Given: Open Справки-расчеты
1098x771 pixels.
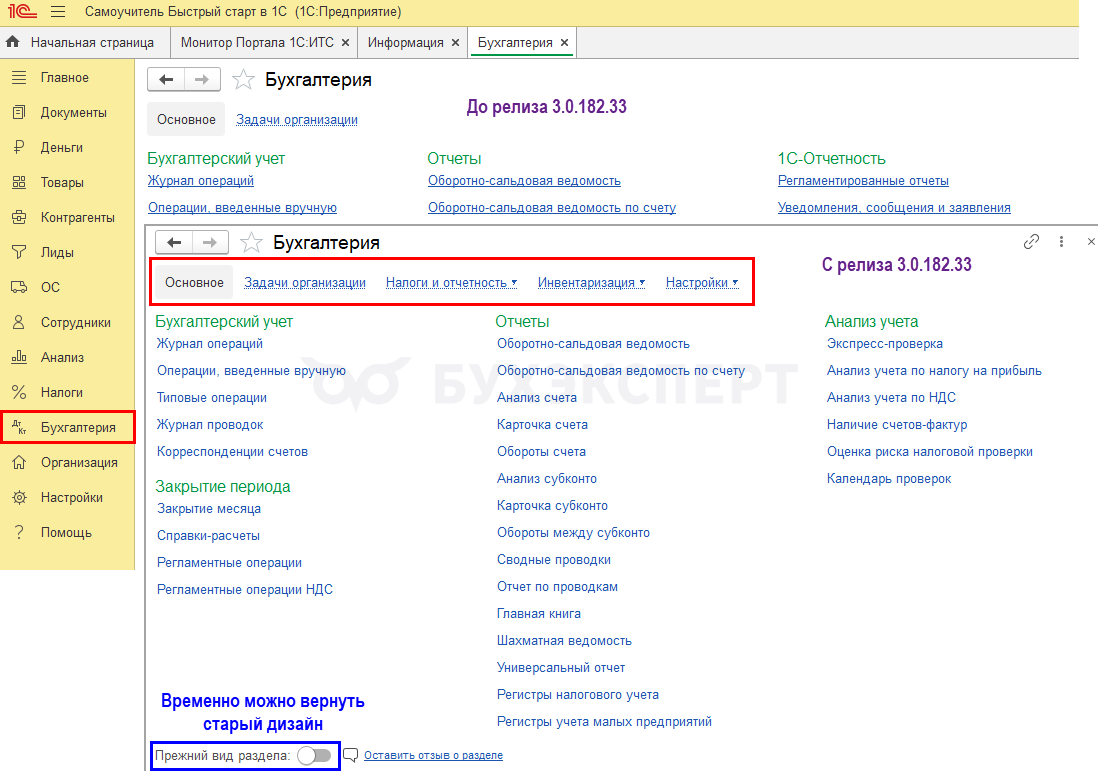Looking at the screenshot, I should pos(208,536).
